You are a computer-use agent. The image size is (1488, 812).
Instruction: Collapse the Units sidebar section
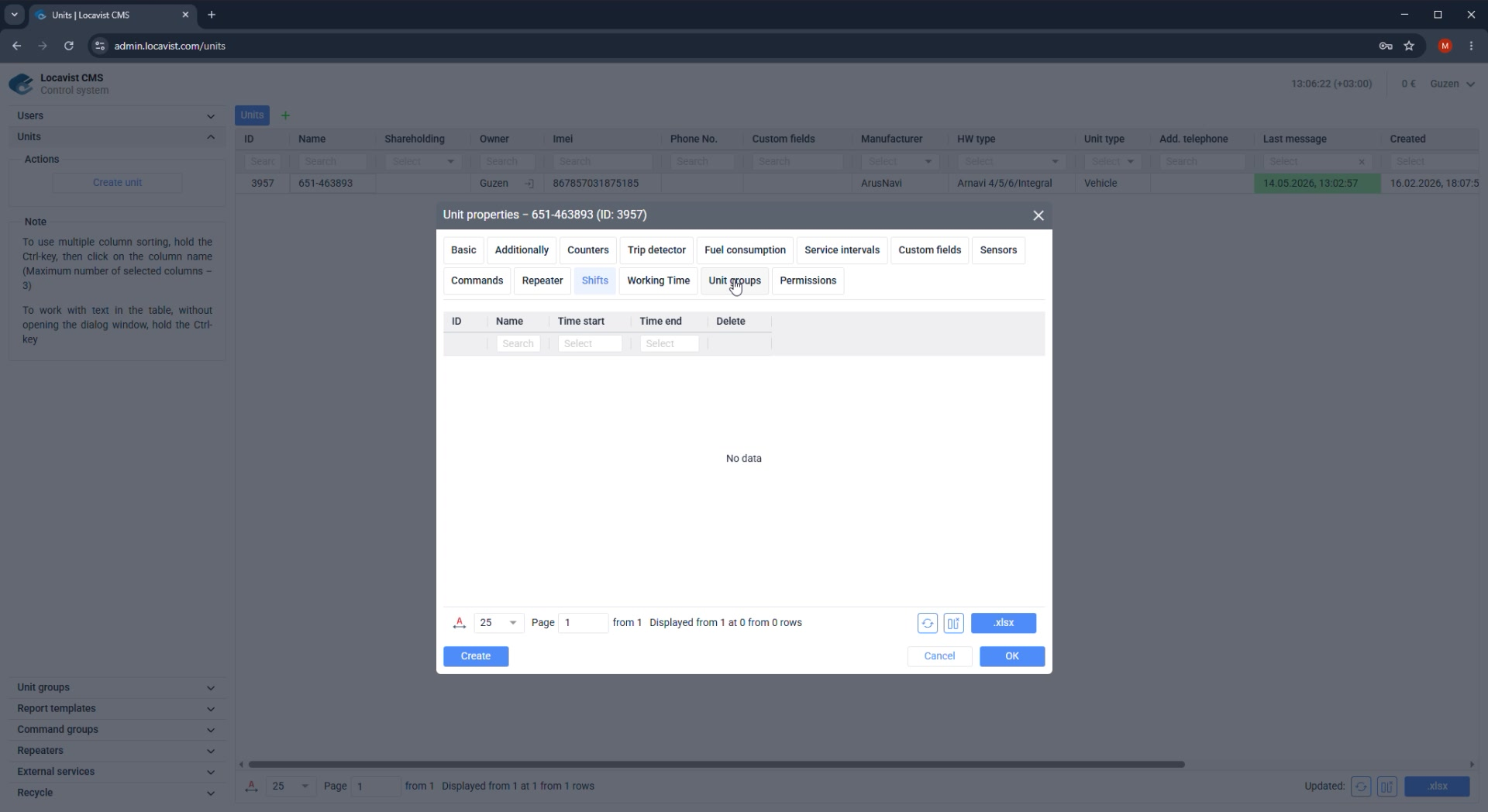coord(116,137)
